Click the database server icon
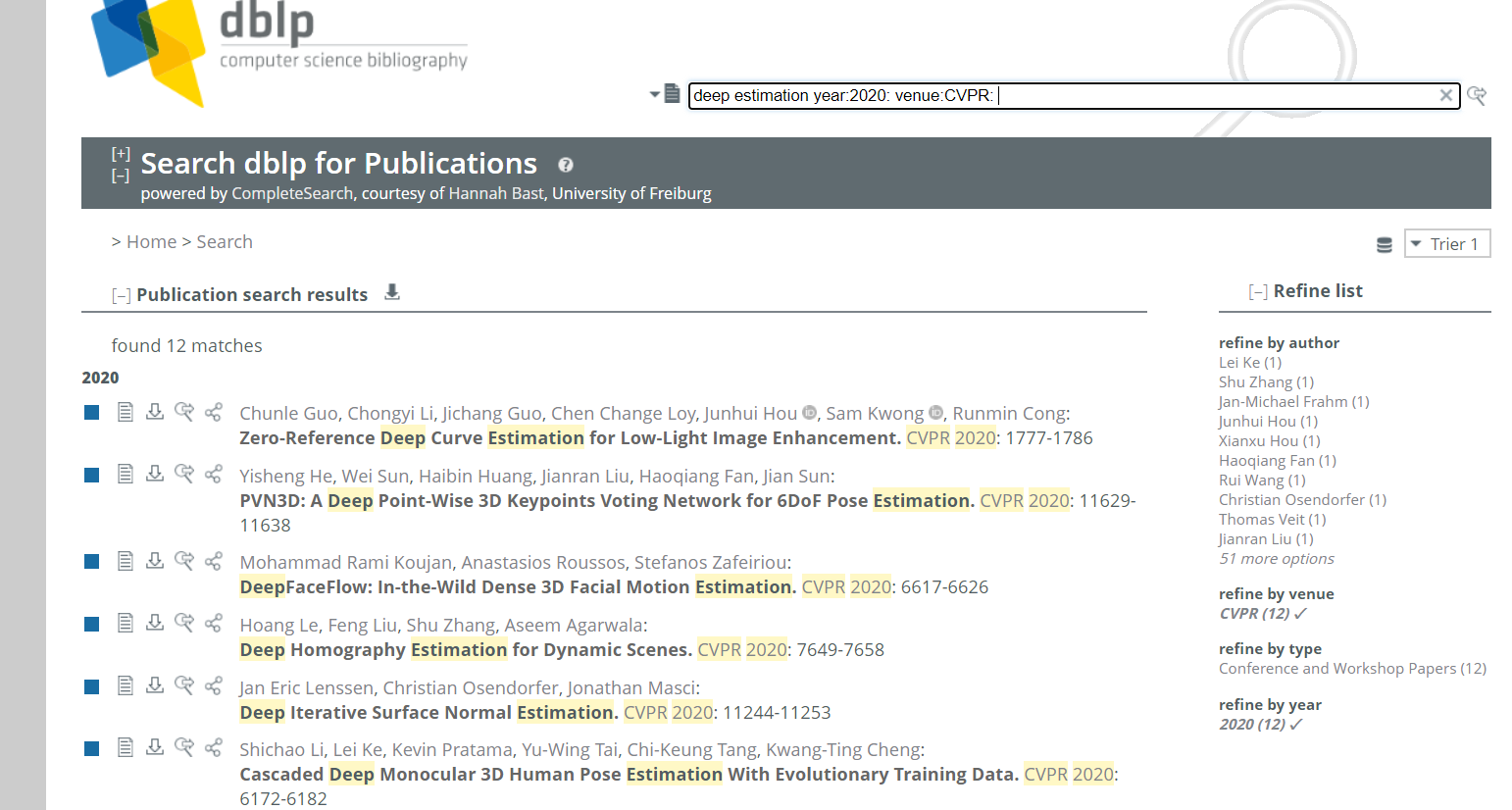Image resolution: width=1512 pixels, height=810 pixels. tap(1385, 245)
